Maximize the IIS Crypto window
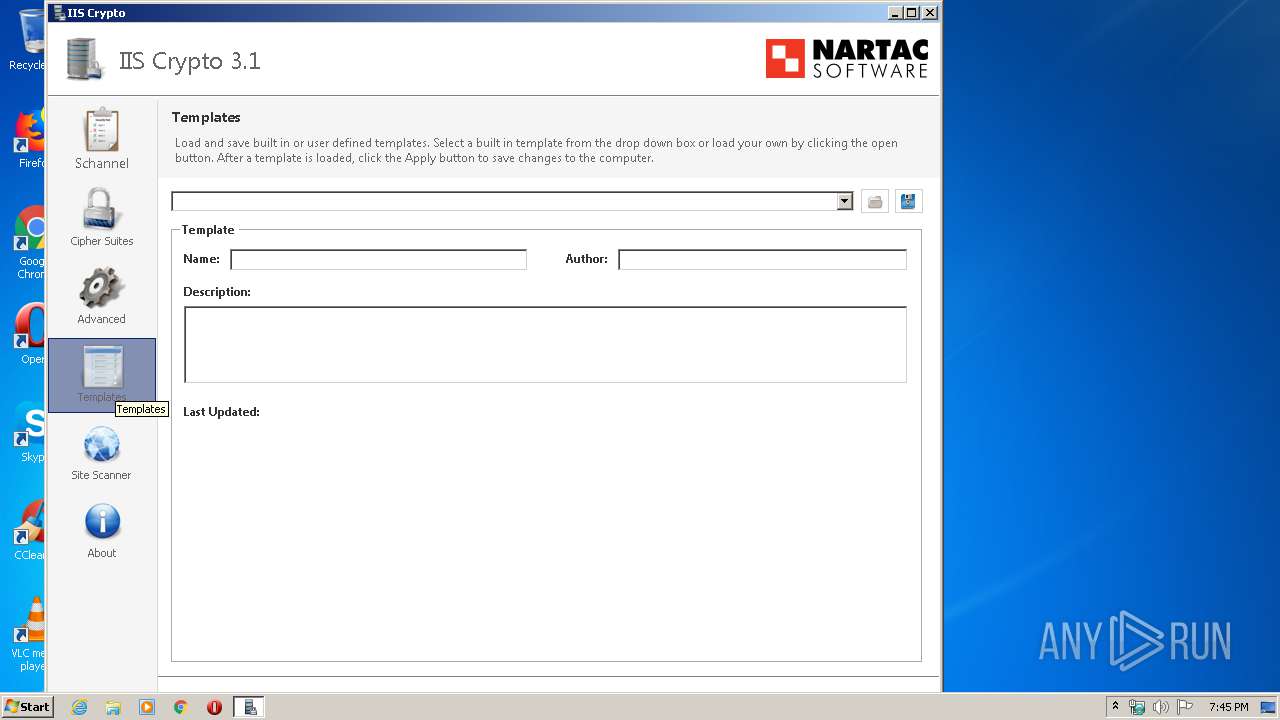 911,13
